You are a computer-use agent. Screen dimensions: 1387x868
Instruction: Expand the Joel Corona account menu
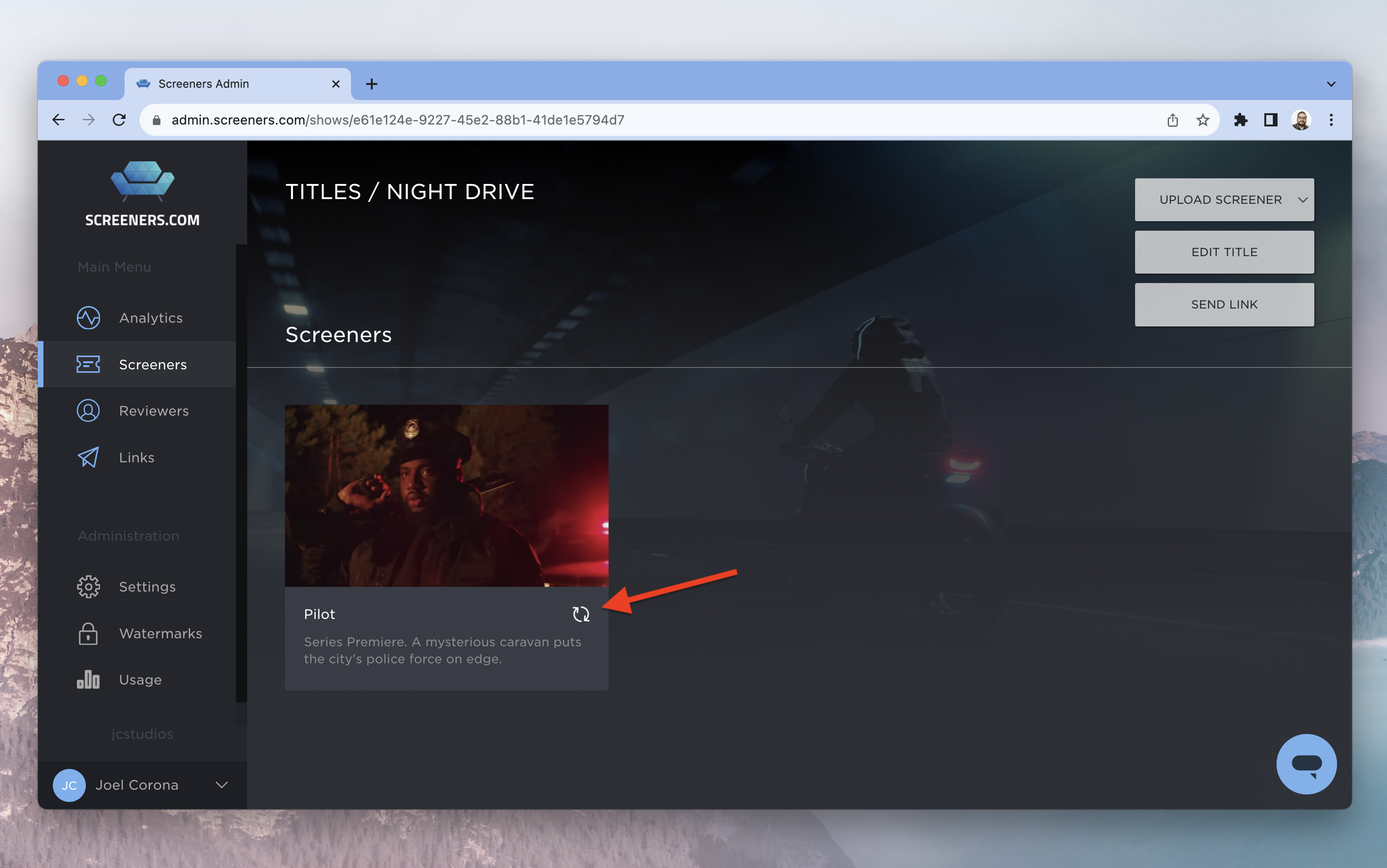point(222,785)
